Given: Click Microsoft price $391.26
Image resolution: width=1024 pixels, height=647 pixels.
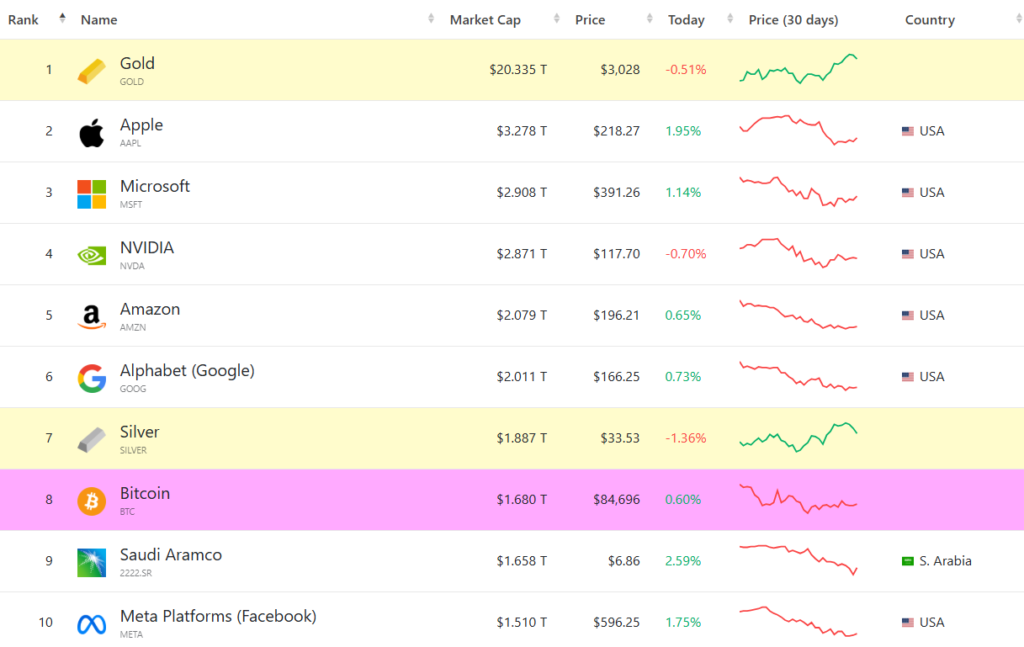Looking at the screenshot, I should (x=616, y=193).
